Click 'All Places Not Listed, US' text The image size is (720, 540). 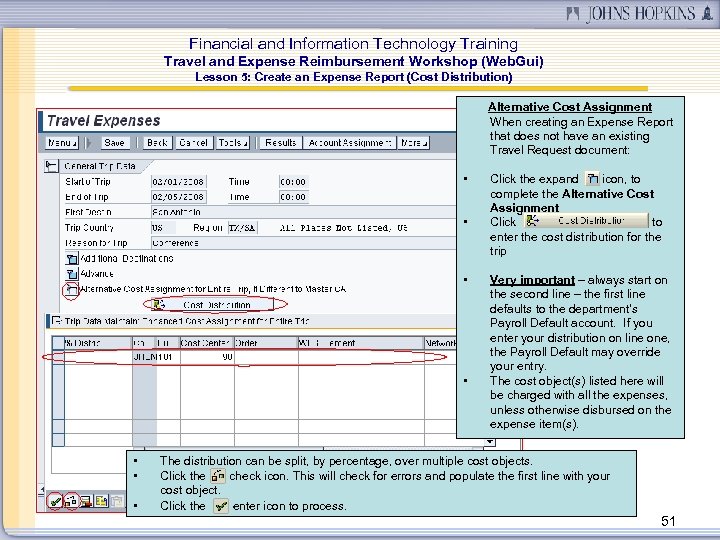(x=343, y=228)
